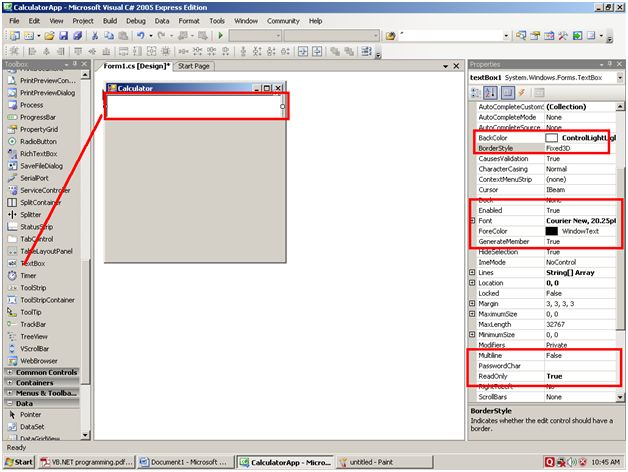Click the Open File folder icon

click(x=49, y=36)
